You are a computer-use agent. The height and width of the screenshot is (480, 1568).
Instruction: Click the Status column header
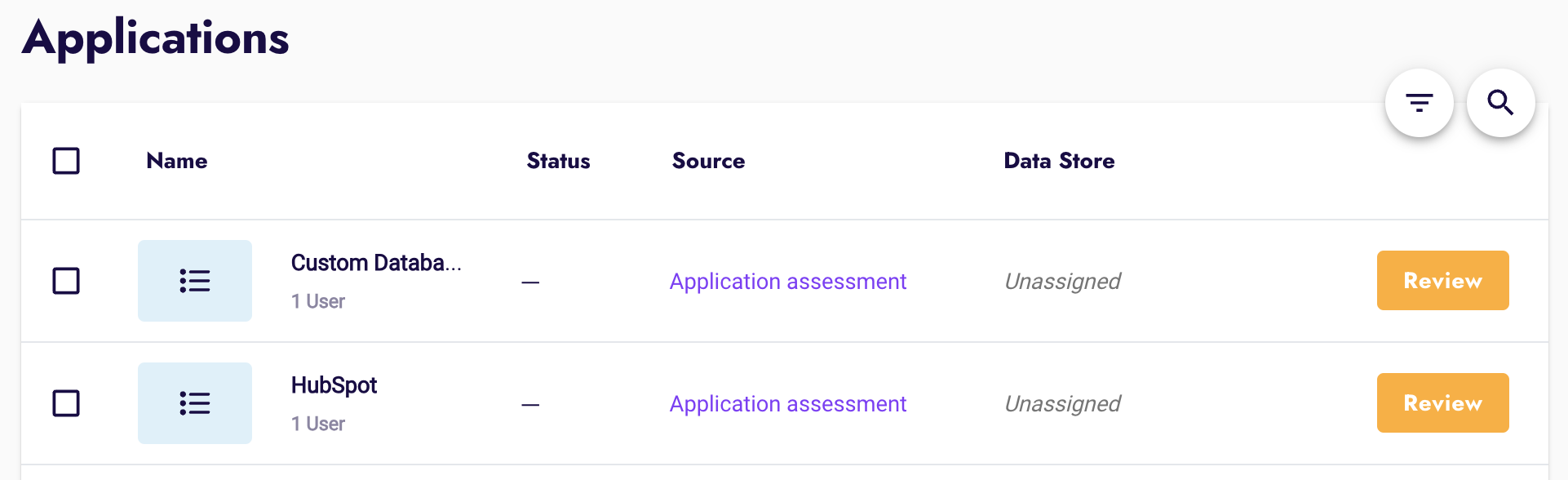point(558,161)
